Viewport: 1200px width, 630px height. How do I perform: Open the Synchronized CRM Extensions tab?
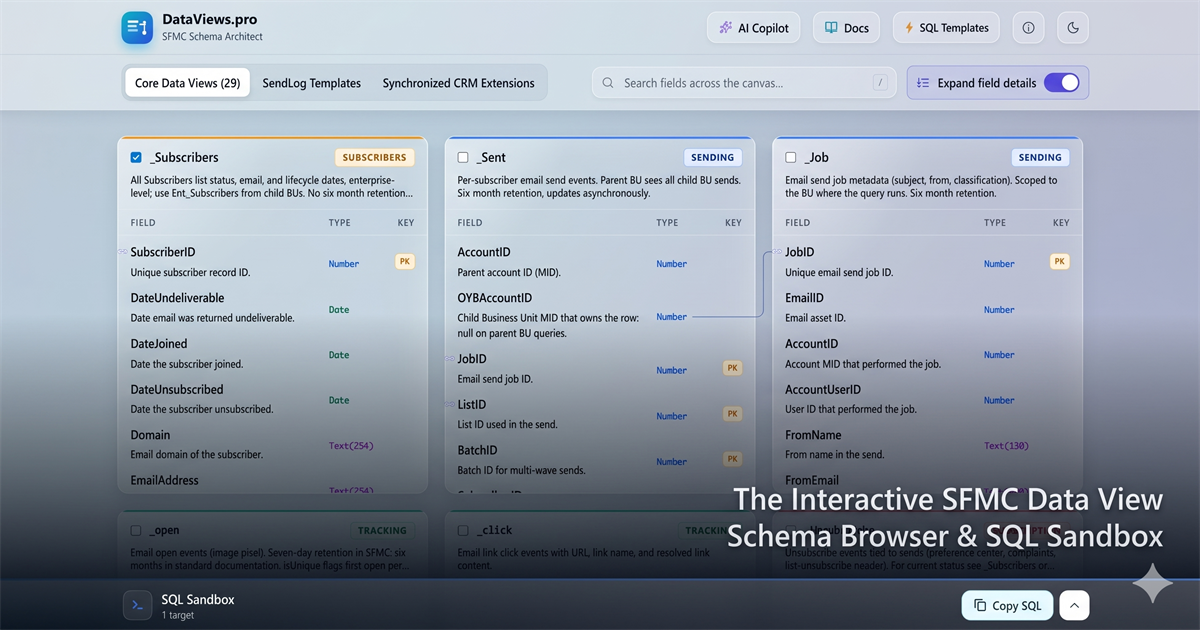coord(459,83)
